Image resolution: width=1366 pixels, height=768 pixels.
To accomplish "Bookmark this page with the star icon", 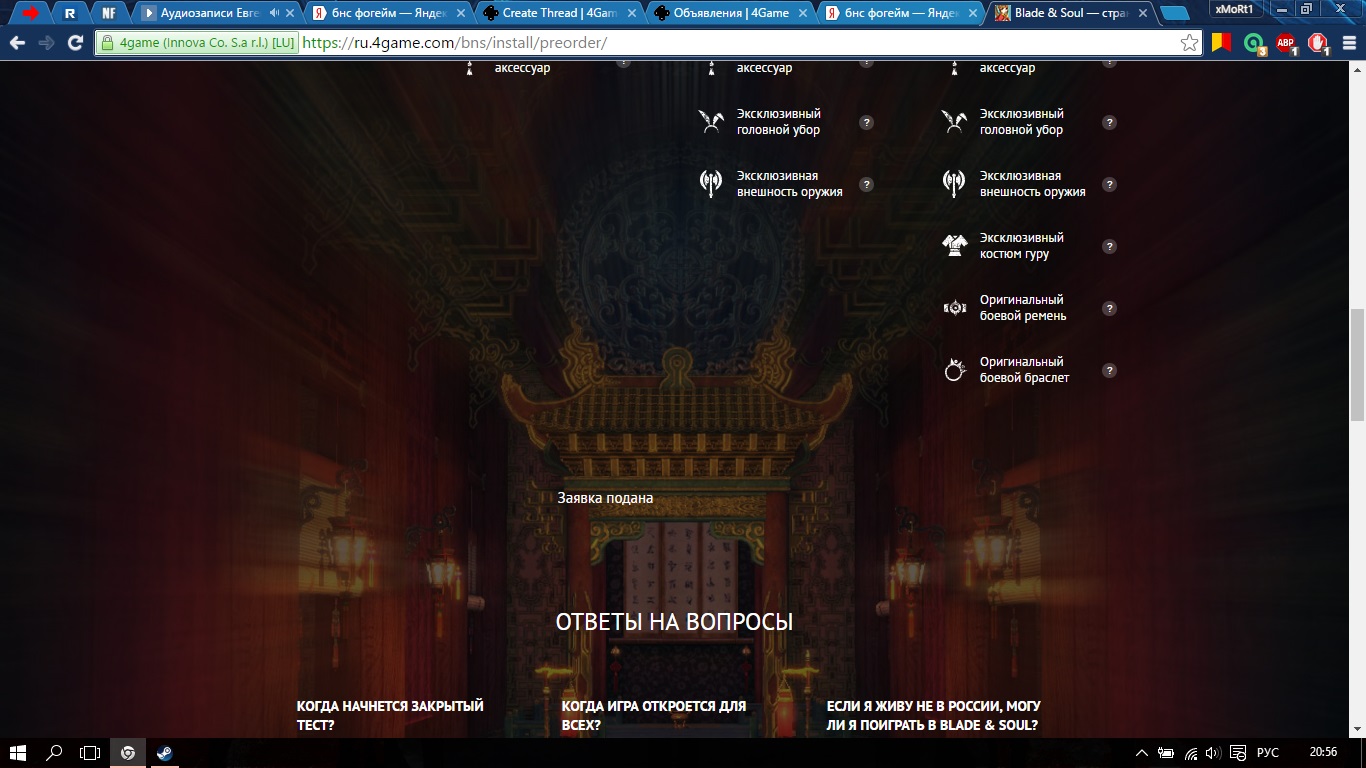I will (1189, 43).
